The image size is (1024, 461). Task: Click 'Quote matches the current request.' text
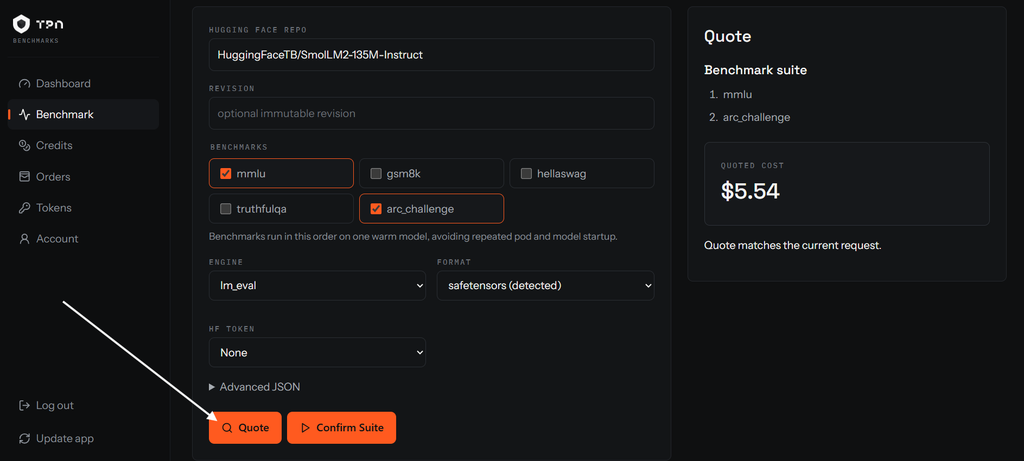[793, 246]
